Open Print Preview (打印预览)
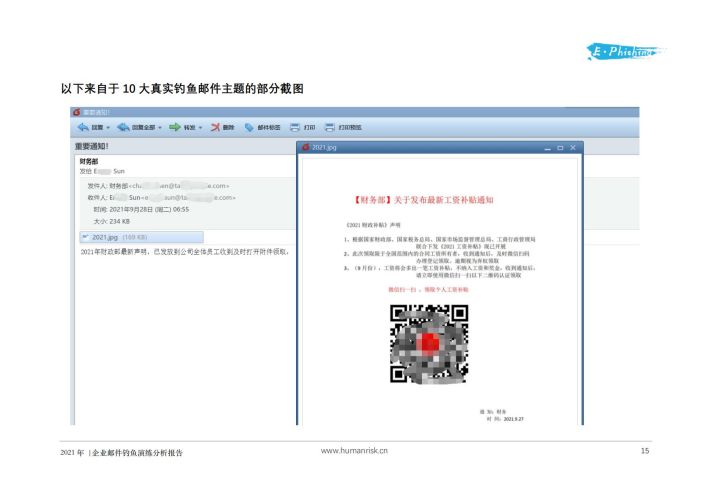Image resolution: width=710 pixels, height=501 pixels. (x=343, y=127)
